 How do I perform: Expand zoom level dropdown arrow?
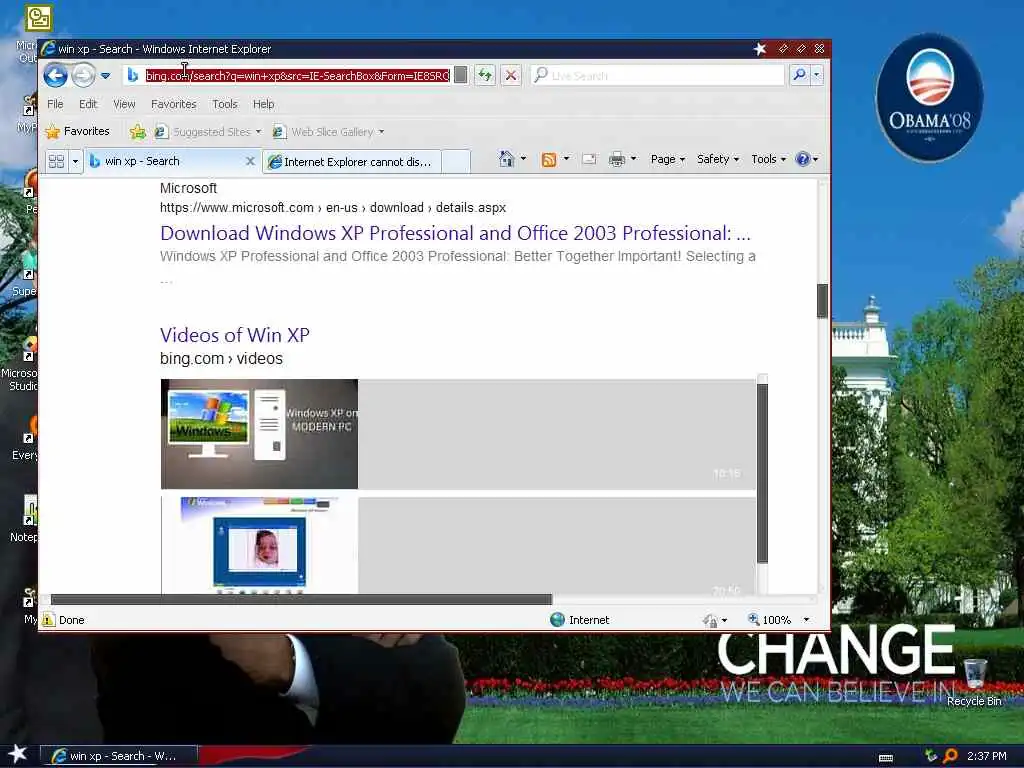point(806,620)
